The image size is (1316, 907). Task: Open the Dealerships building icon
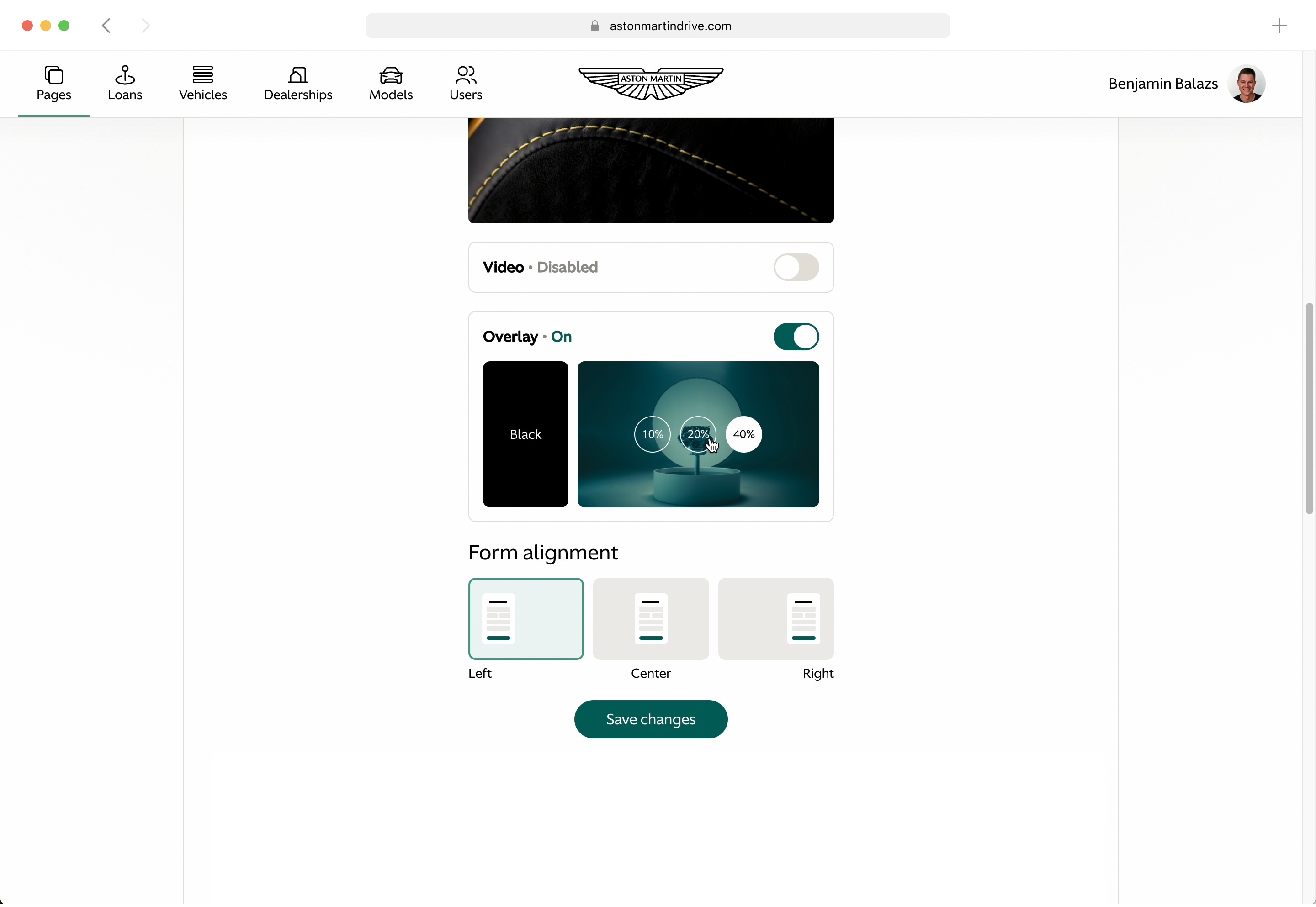point(298,76)
